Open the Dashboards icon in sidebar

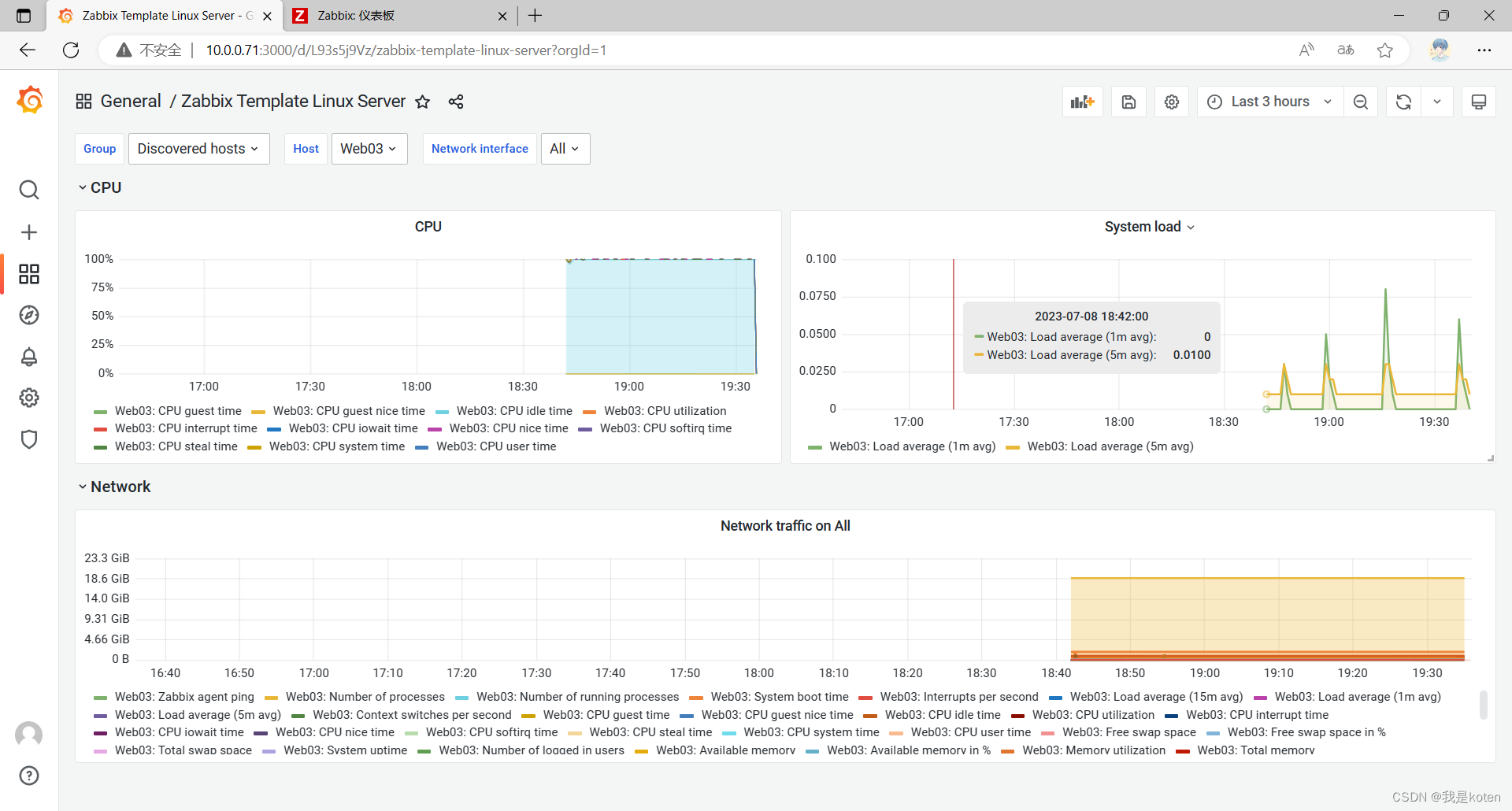[x=29, y=274]
